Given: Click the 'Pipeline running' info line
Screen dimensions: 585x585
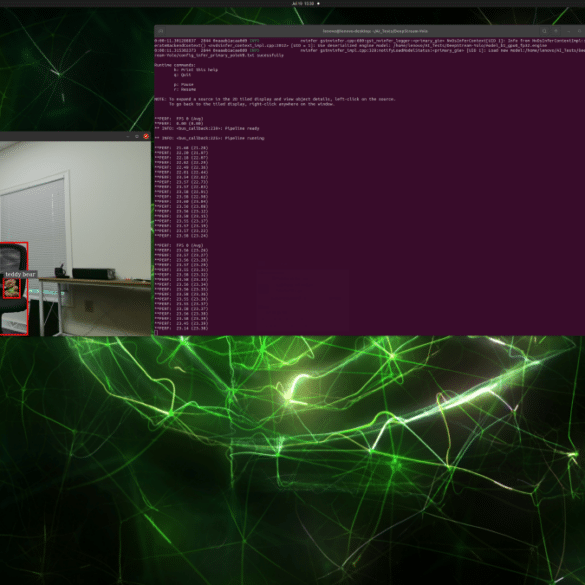Looking at the screenshot, I should [x=209, y=138].
